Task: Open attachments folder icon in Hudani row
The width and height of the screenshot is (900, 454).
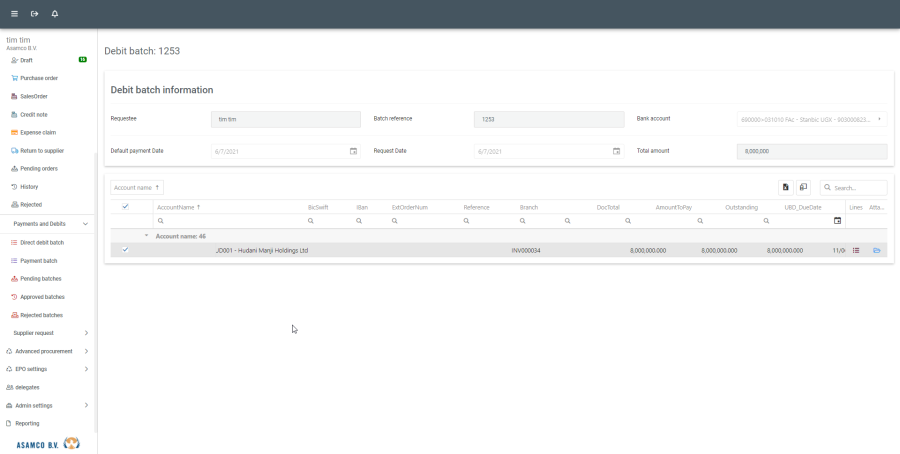Action: 876,250
